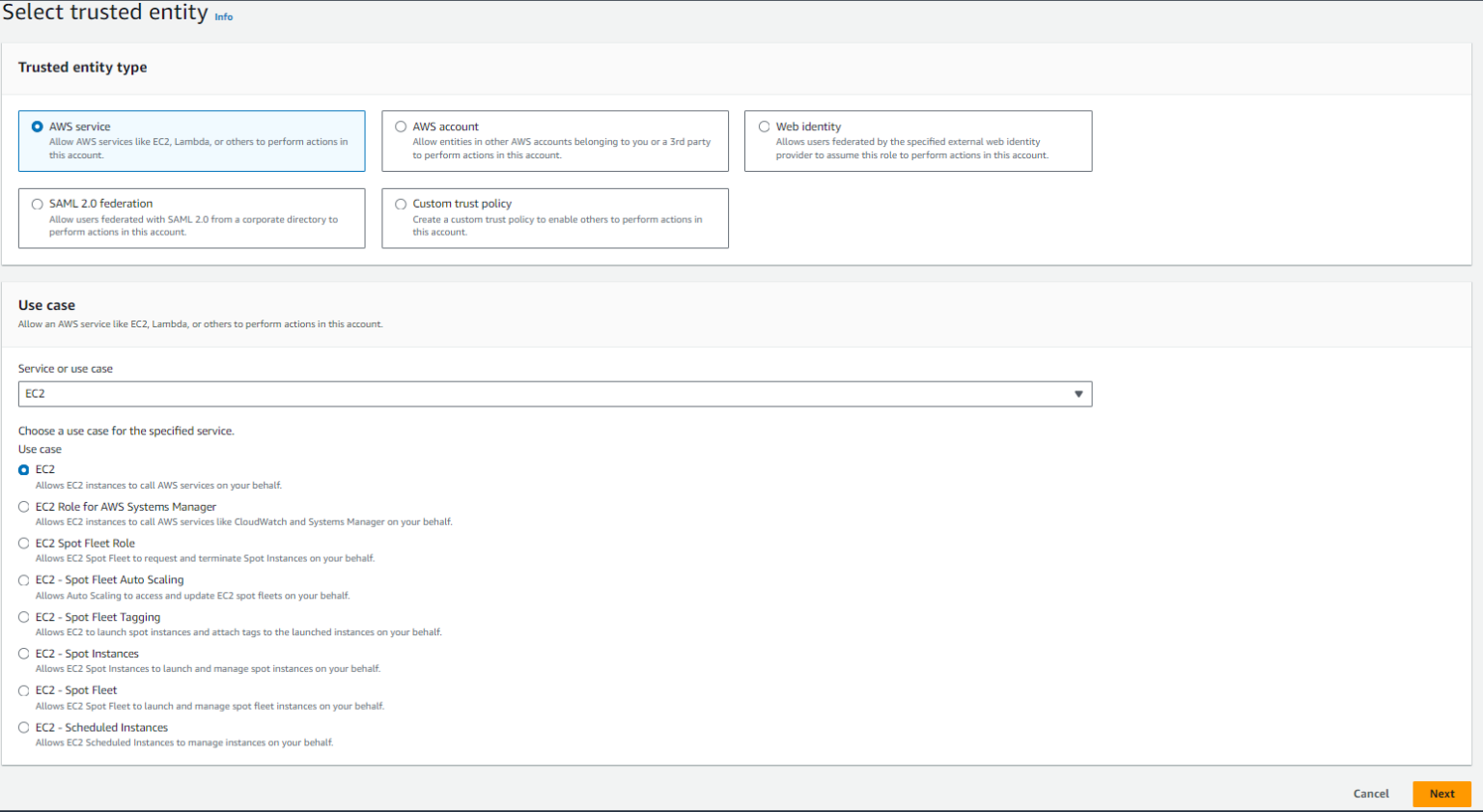Image resolution: width=1483 pixels, height=812 pixels.
Task: Select EC2 - Scheduled Instances use case
Action: point(23,727)
